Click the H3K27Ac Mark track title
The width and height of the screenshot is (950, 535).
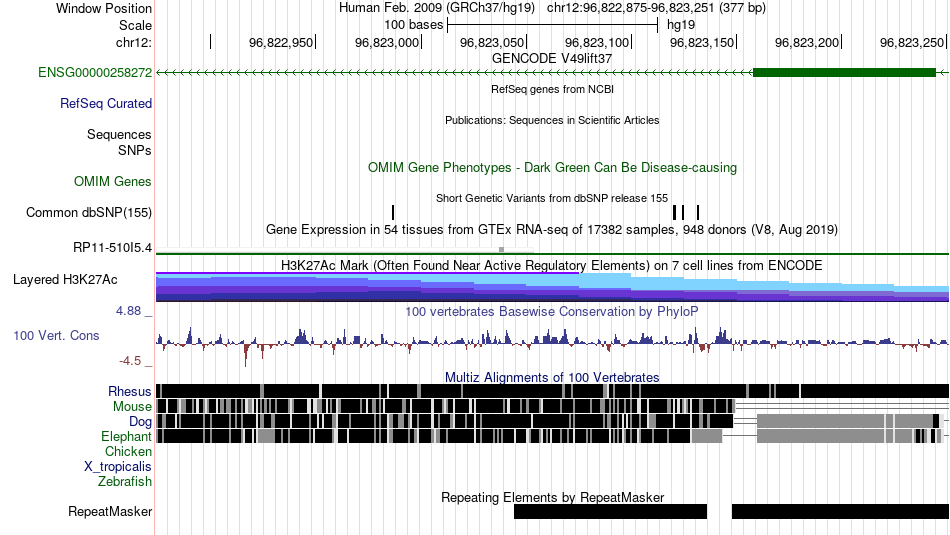pos(552,265)
